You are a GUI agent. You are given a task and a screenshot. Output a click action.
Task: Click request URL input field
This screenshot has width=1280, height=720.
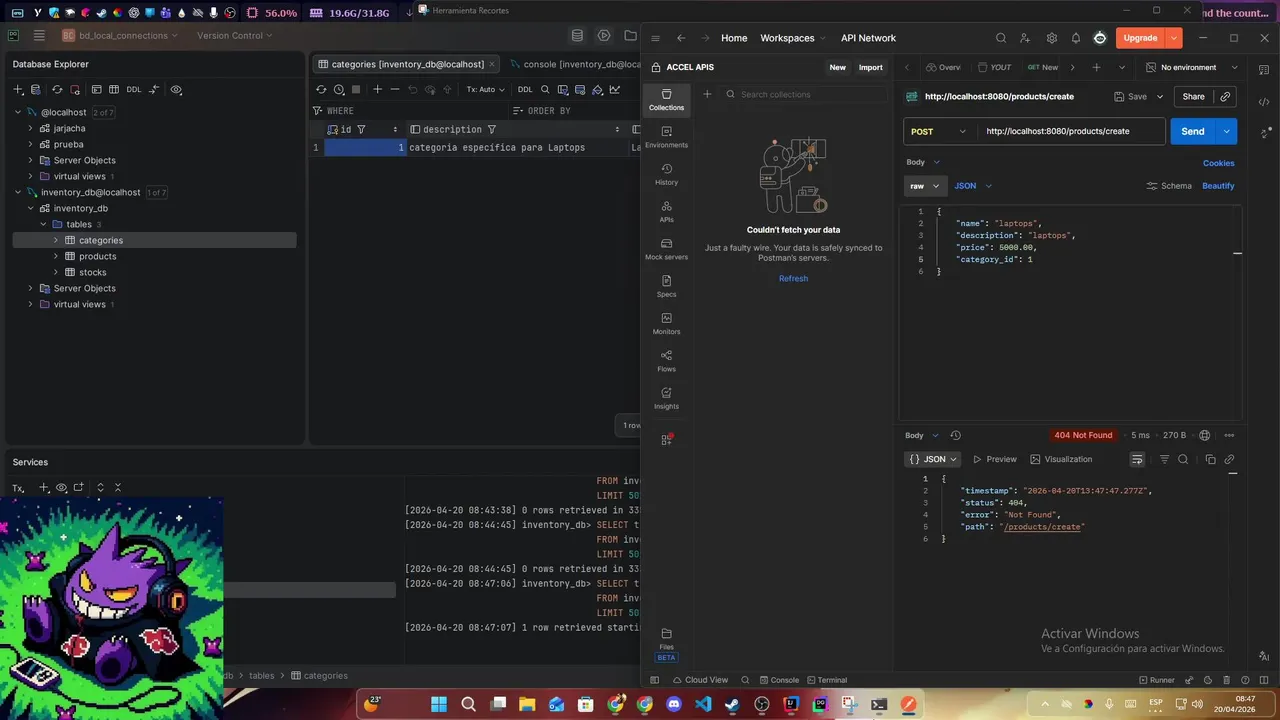[1071, 131]
